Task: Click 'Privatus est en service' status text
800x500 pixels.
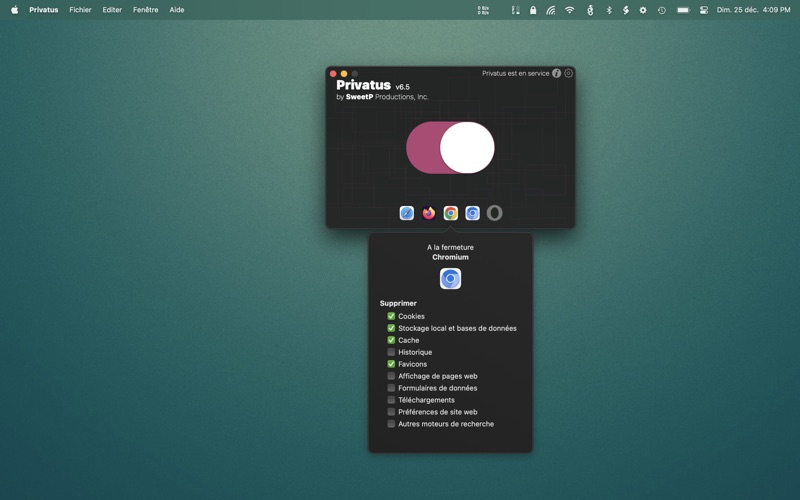Action: [x=515, y=73]
